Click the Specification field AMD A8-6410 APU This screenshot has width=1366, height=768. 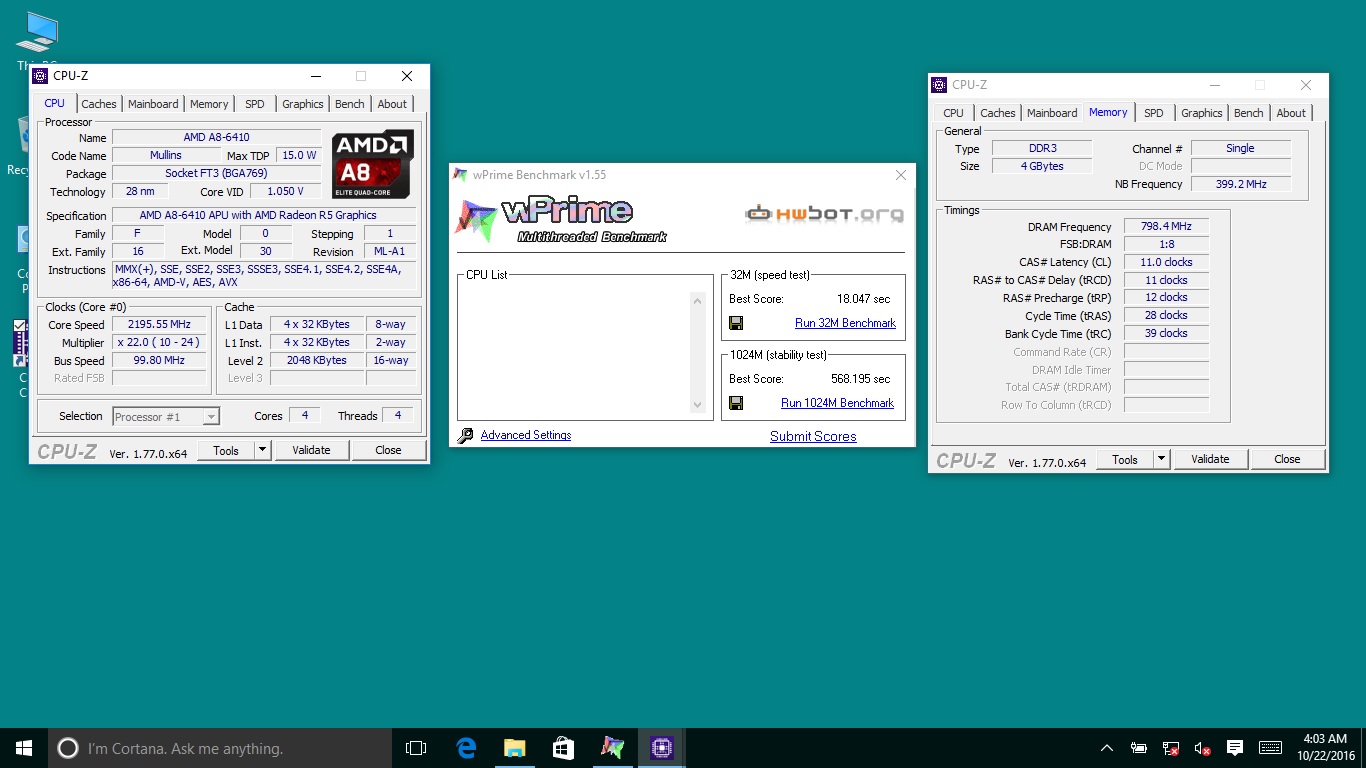pos(264,215)
